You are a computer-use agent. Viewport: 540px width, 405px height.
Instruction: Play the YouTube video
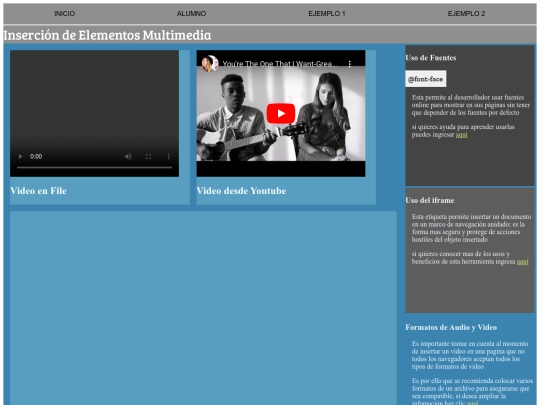tap(281, 113)
